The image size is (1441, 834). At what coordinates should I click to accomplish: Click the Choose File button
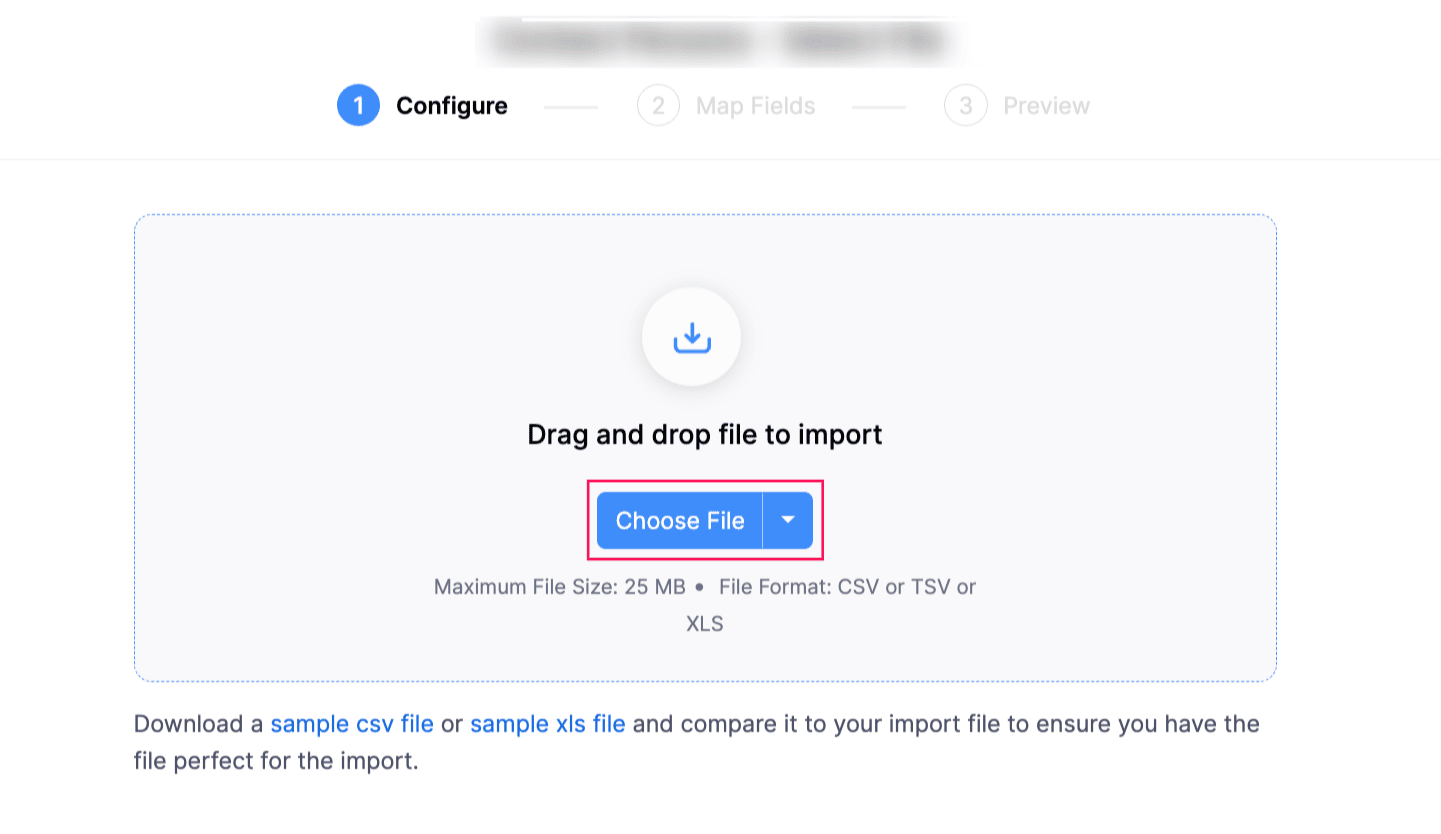point(679,520)
